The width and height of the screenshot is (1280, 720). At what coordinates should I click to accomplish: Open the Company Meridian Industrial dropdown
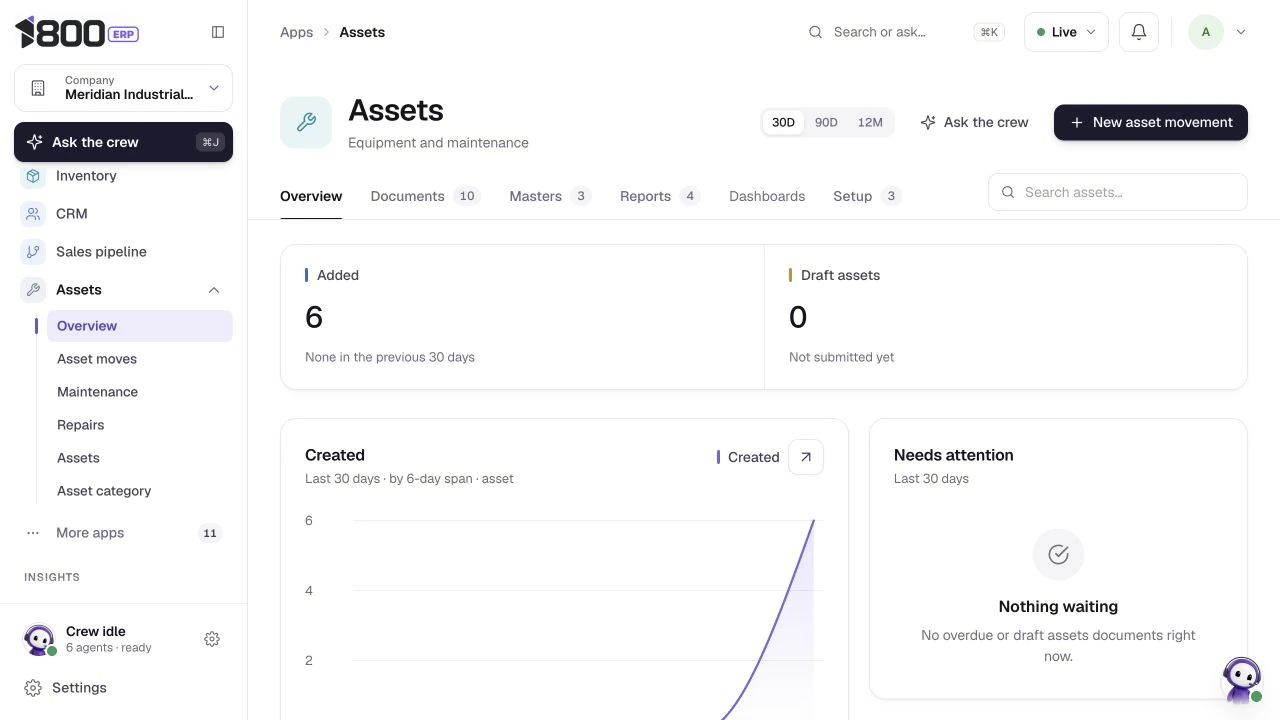124,88
